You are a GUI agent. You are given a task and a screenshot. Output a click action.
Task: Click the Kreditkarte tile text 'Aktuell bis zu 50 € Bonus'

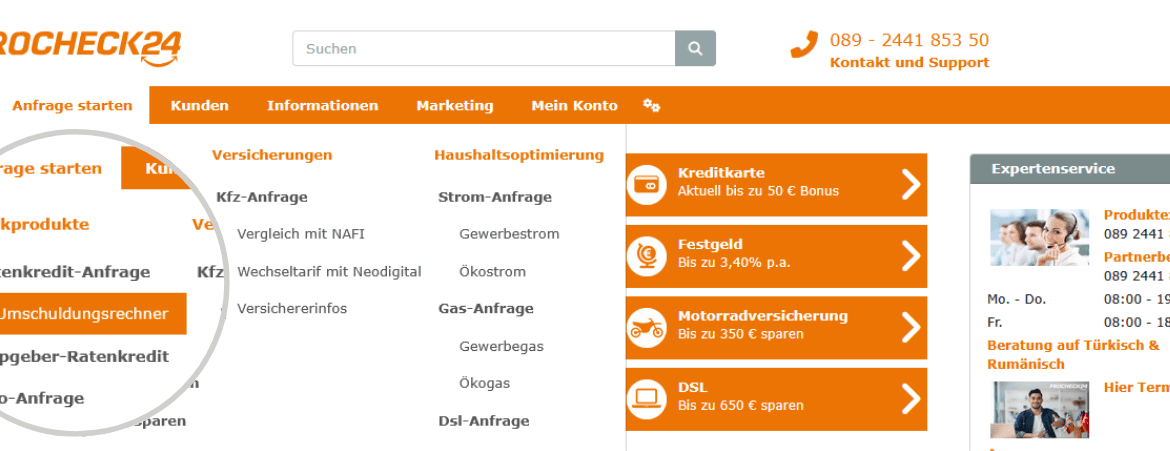coord(758,191)
